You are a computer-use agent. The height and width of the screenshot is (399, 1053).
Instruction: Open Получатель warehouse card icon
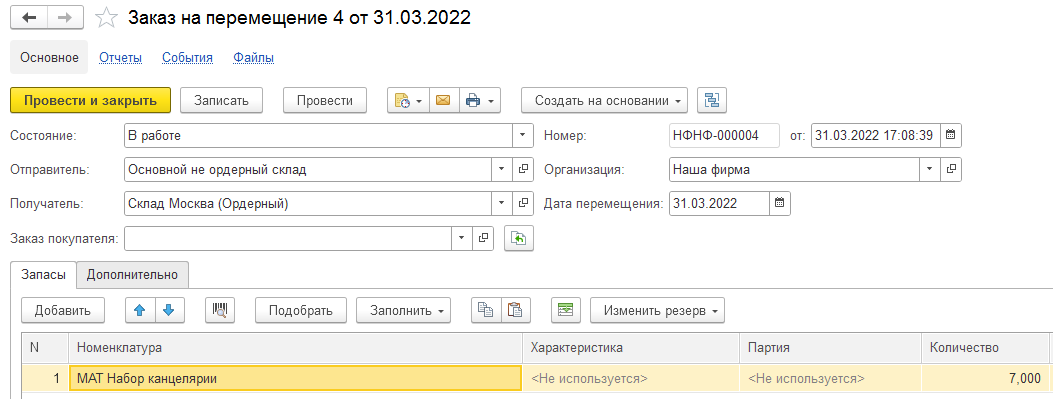523,204
